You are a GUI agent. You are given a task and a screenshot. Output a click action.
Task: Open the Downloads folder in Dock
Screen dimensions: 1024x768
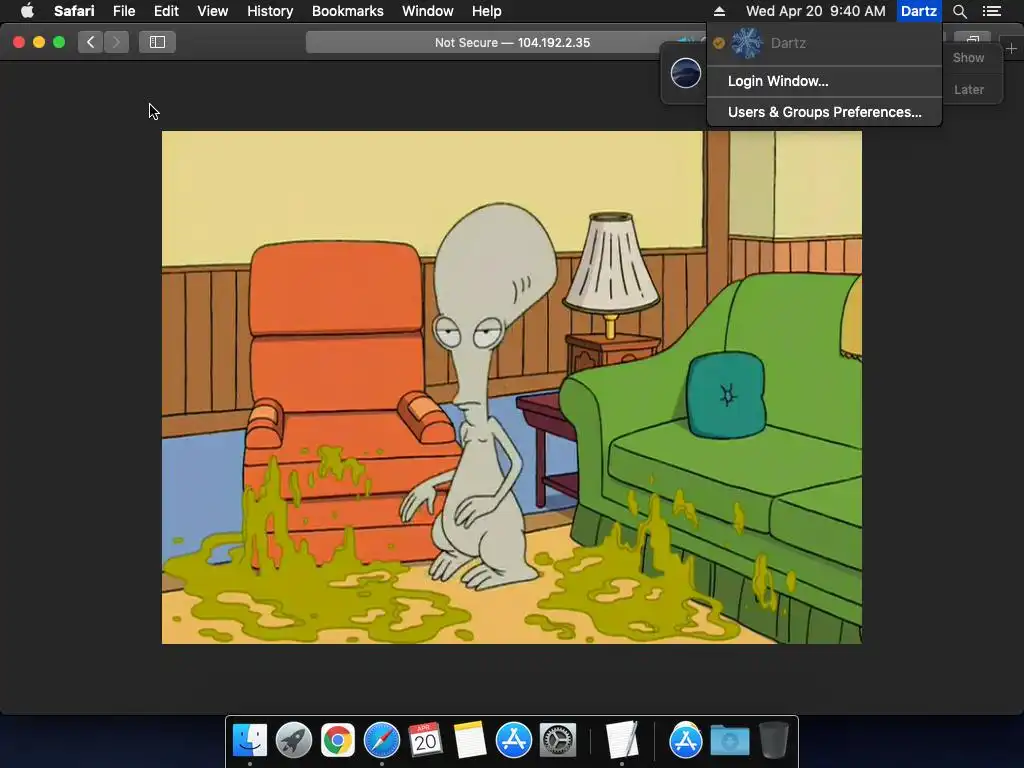(x=729, y=740)
